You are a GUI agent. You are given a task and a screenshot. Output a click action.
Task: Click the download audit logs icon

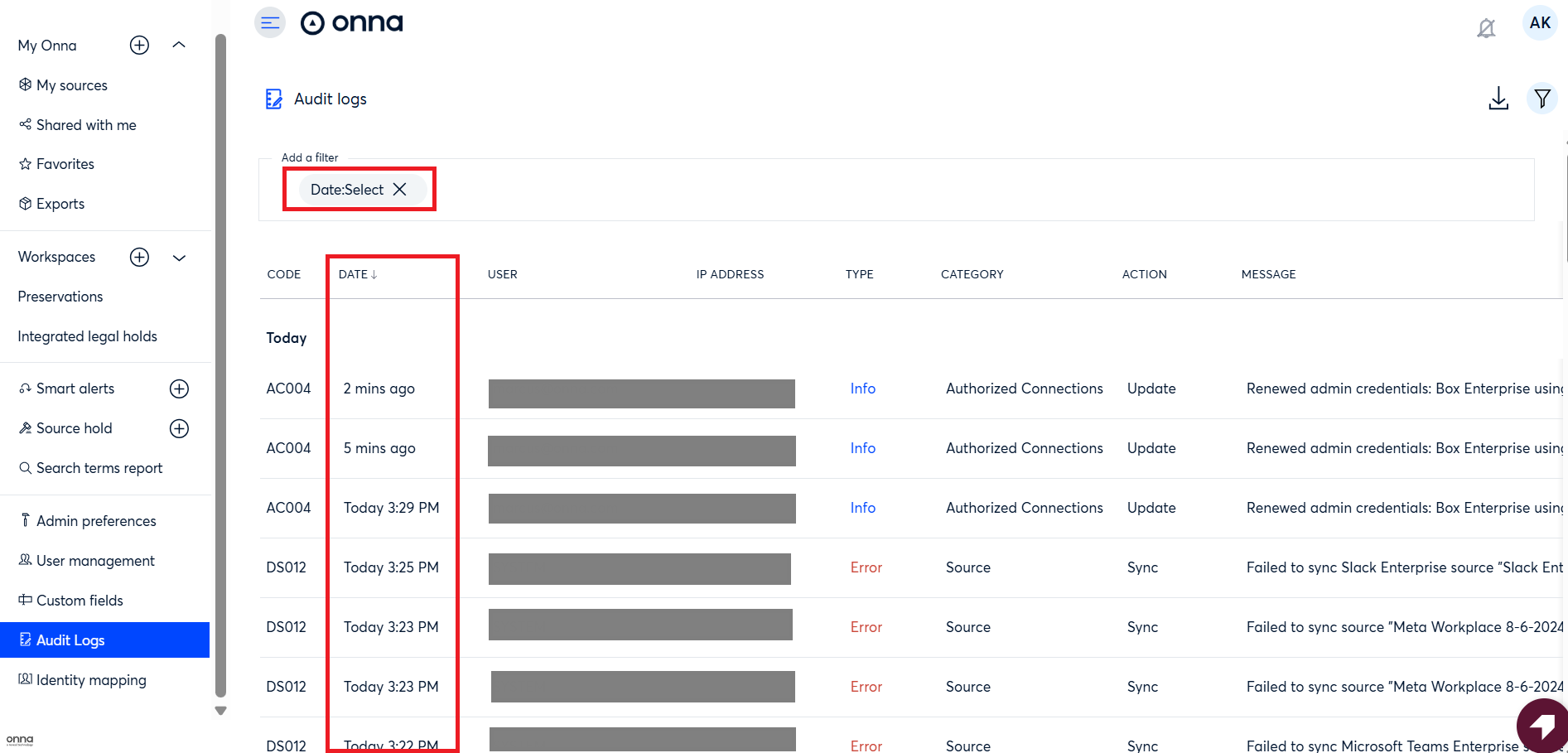pos(1498,99)
